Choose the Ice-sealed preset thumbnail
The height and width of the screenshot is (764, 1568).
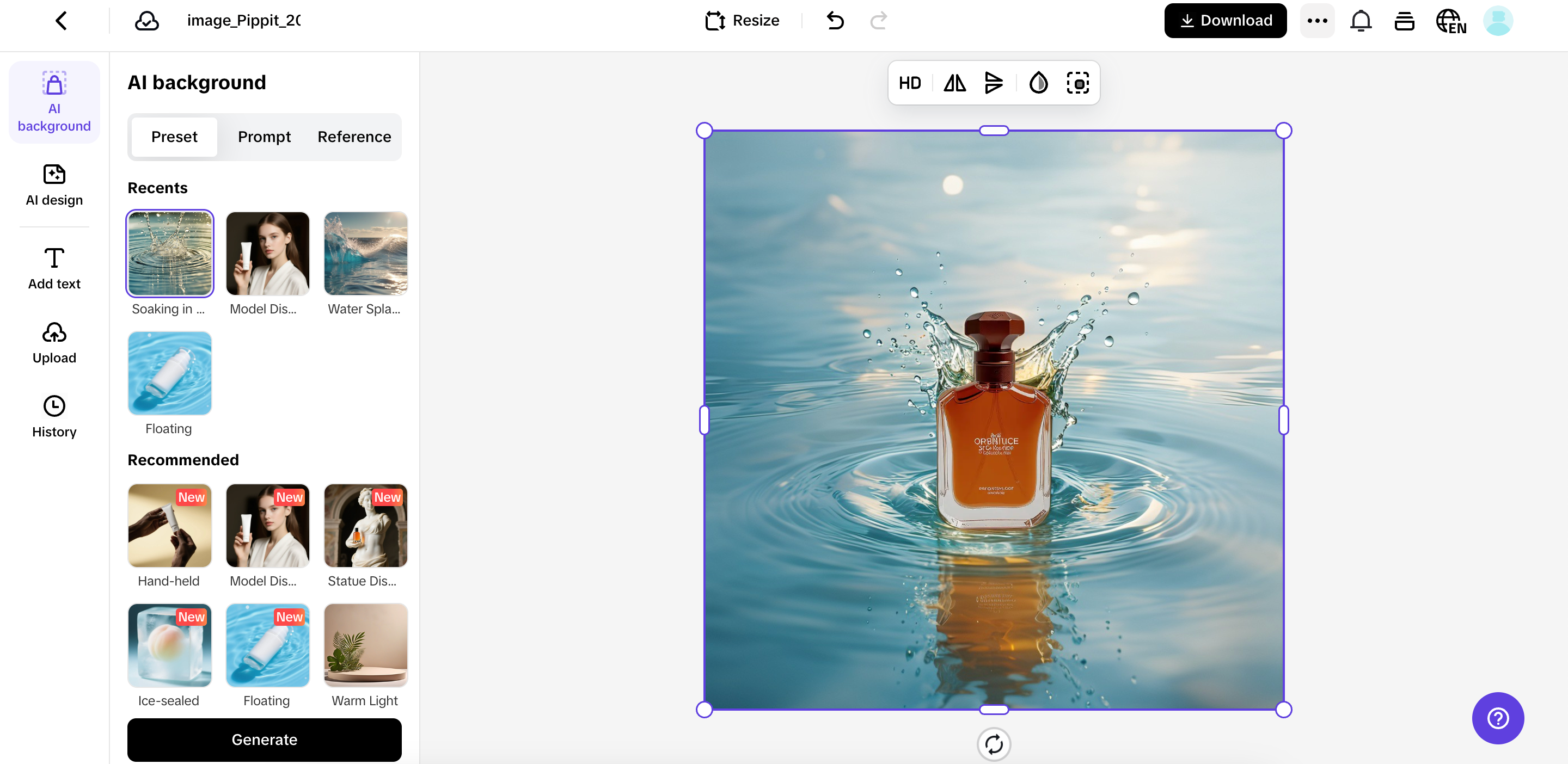(169, 645)
